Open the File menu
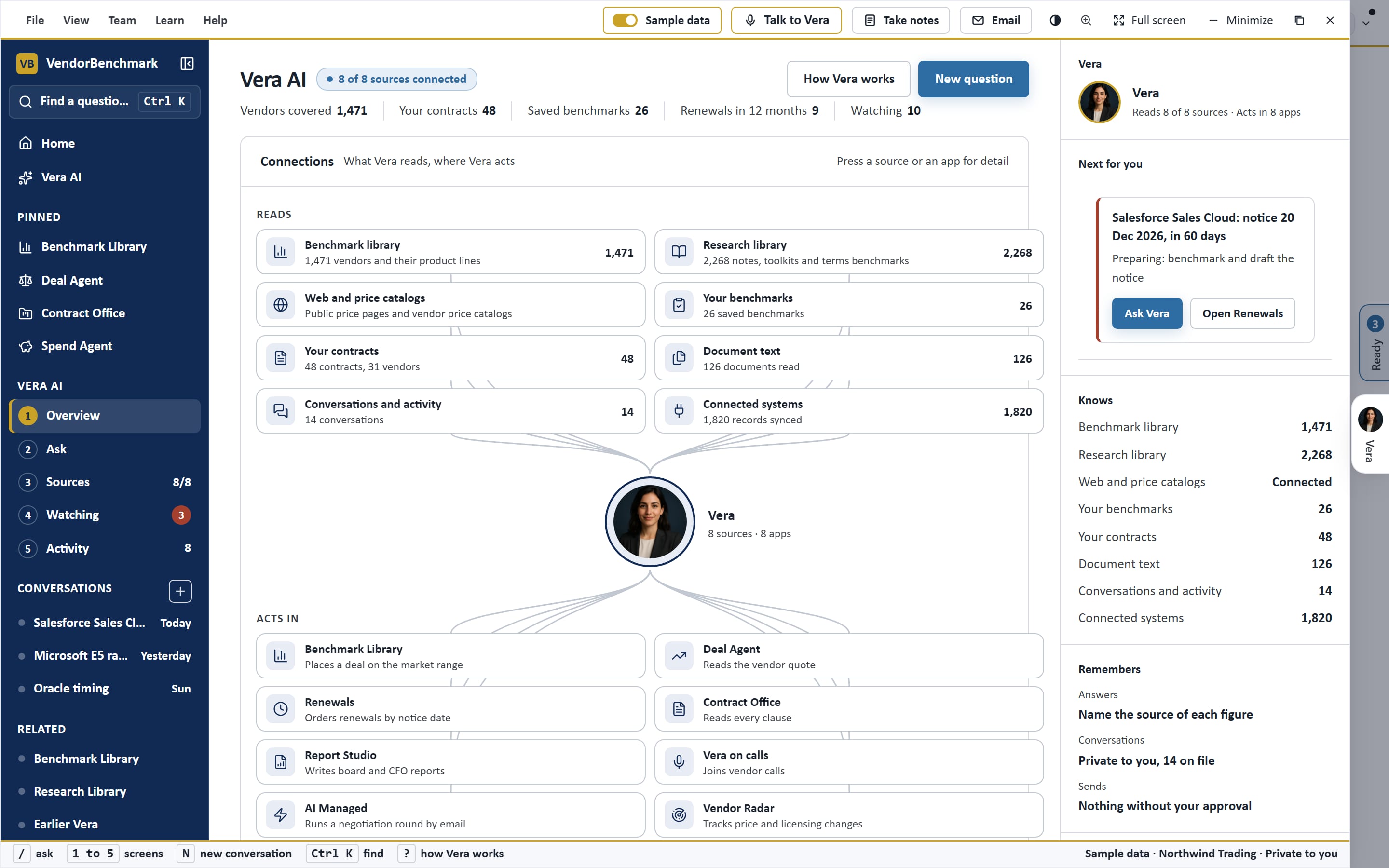Viewport: 1389px width, 868px height. pos(35,20)
